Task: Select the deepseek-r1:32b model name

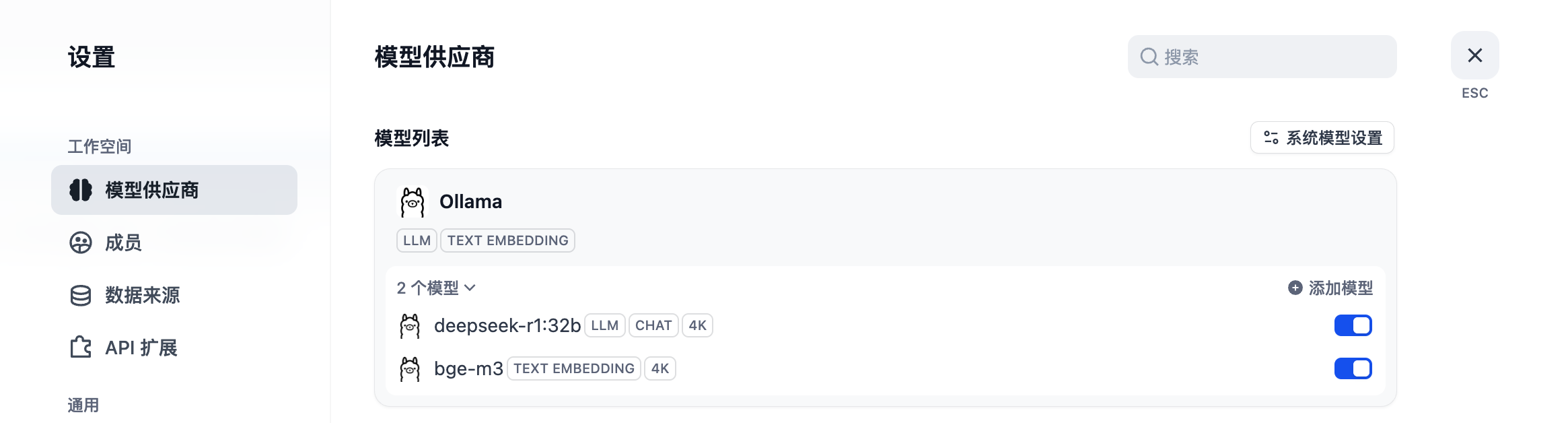Action: [507, 326]
